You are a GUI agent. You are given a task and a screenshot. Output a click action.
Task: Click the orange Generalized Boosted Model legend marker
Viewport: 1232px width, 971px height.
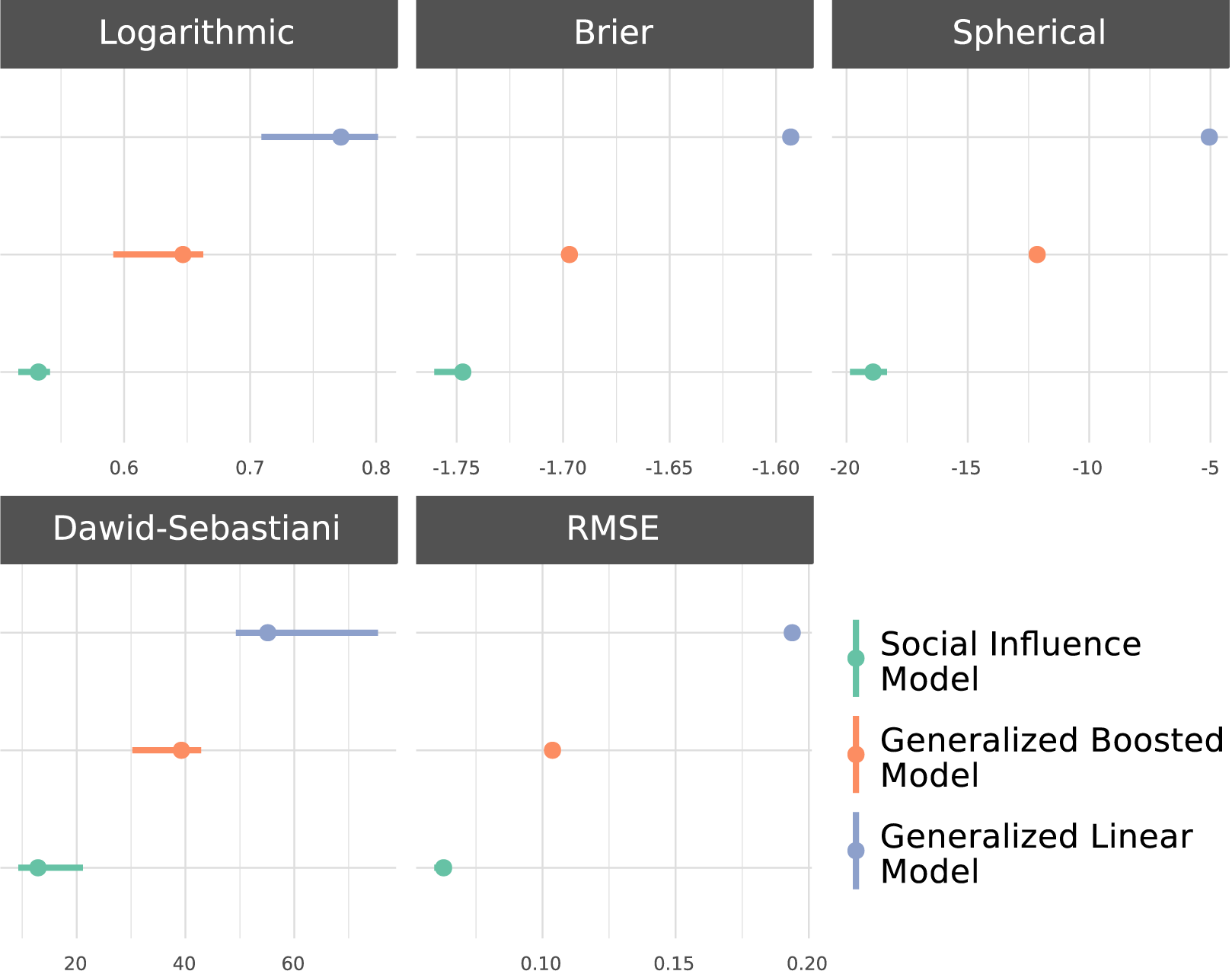(856, 755)
